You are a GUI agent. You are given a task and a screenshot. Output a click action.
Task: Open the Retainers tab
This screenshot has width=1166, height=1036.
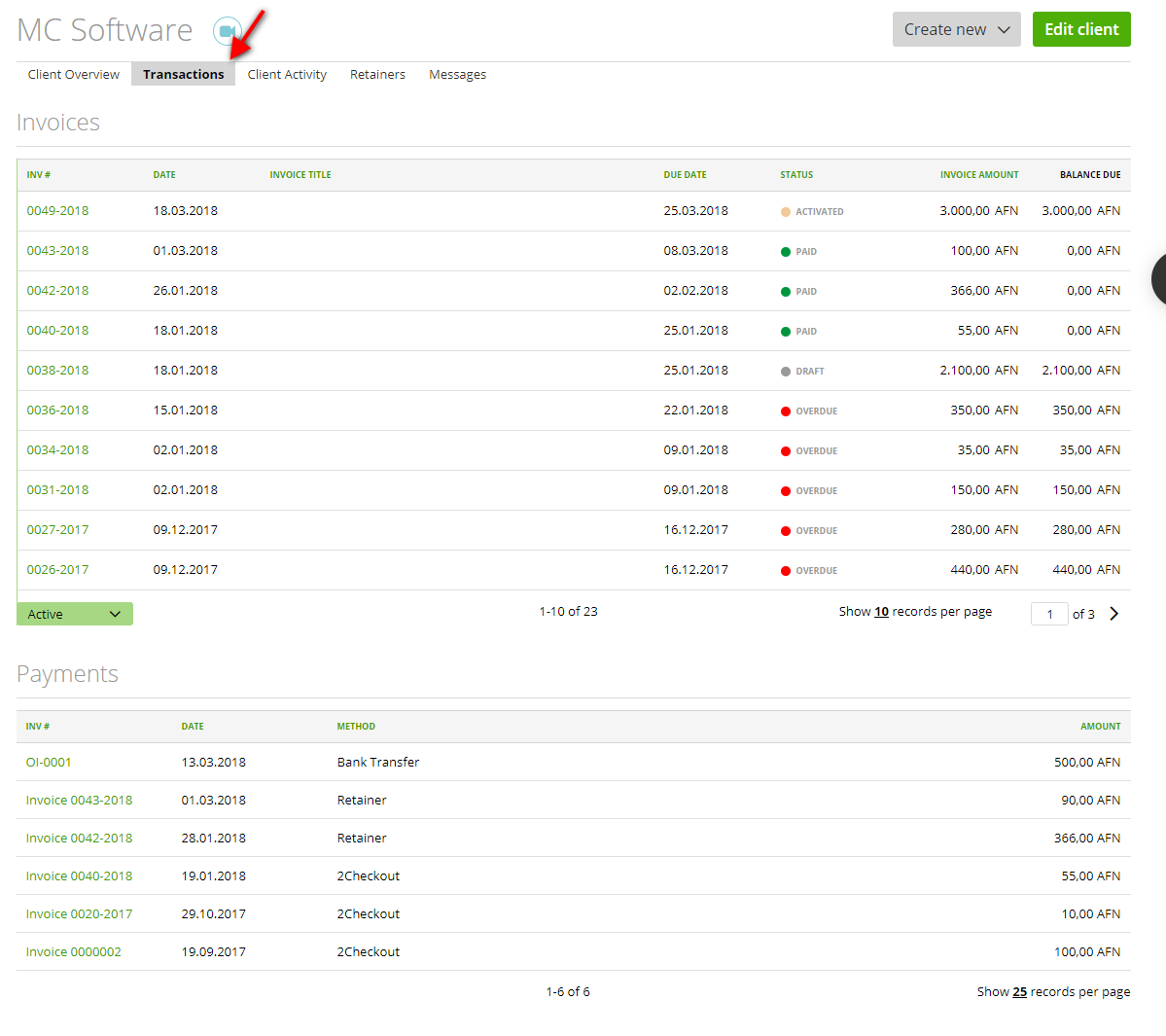(377, 74)
